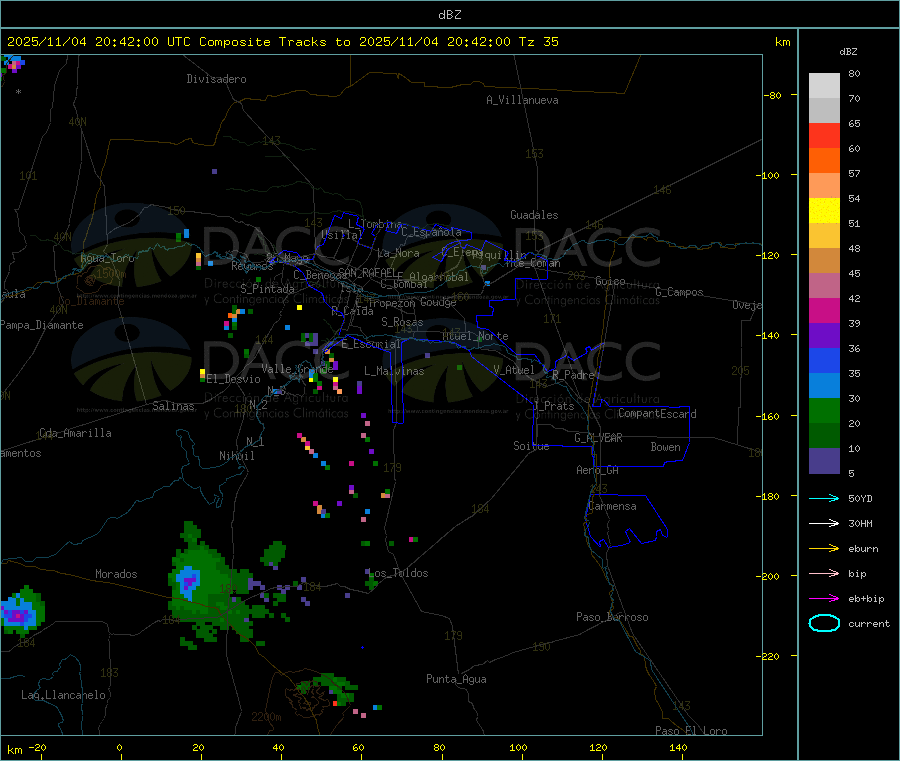Screen dimensions: 900x761
Task: Click the magenta eb+bip arrow in legend
Action: [x=824, y=599]
